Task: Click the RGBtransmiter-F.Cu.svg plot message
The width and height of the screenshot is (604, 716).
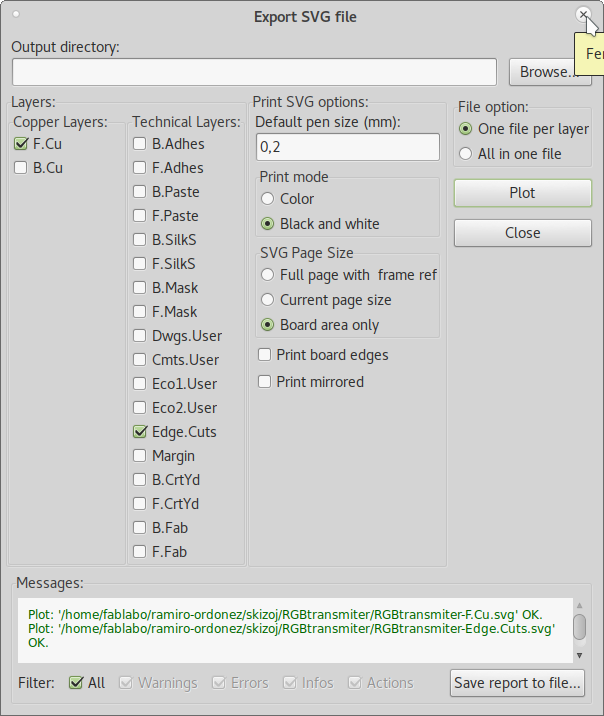Action: [285, 615]
